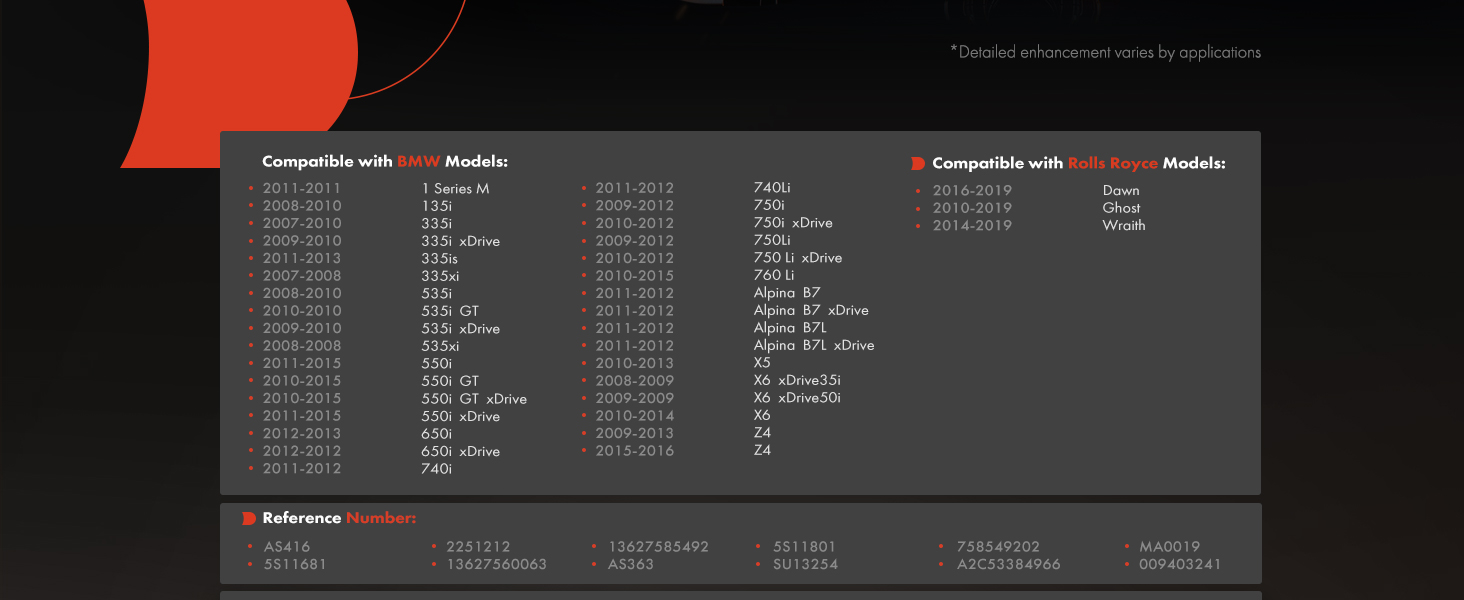The image size is (1464, 600).
Task: Select the "335xi" model name
Action: (440, 276)
